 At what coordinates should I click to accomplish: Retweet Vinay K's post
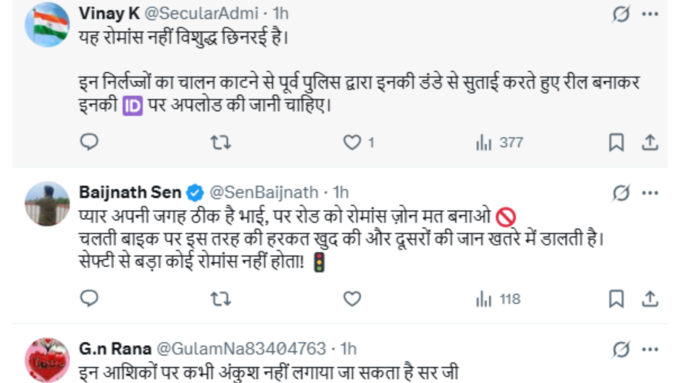[221, 142]
